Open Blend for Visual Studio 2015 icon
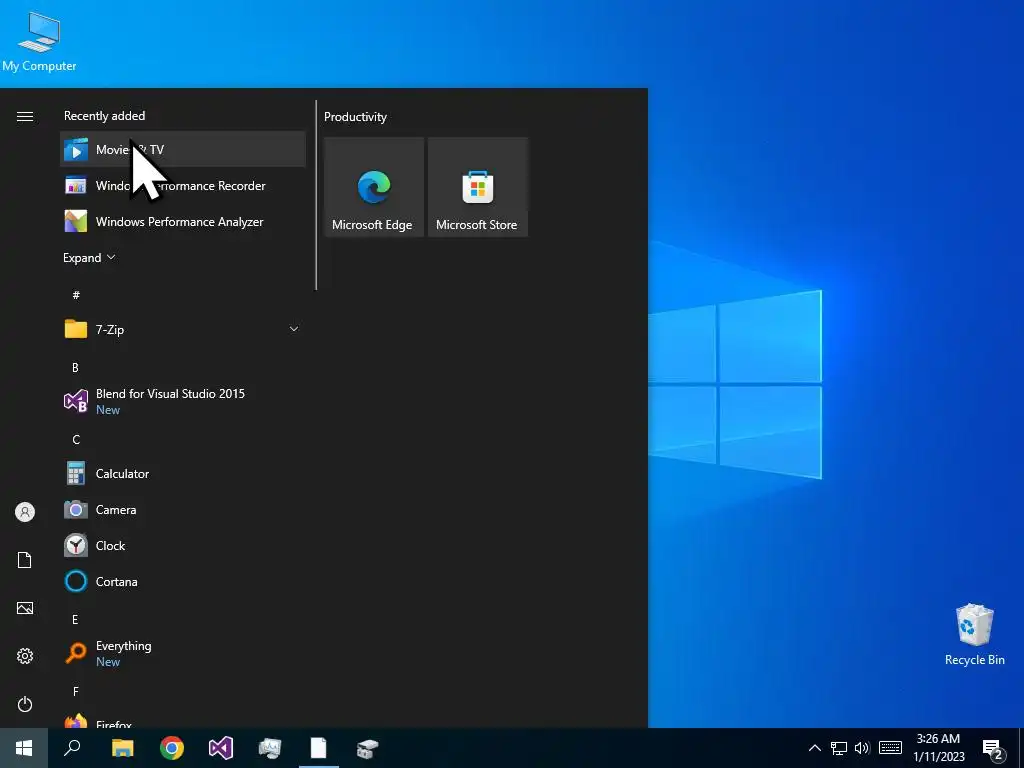The image size is (1024, 768). 76,401
